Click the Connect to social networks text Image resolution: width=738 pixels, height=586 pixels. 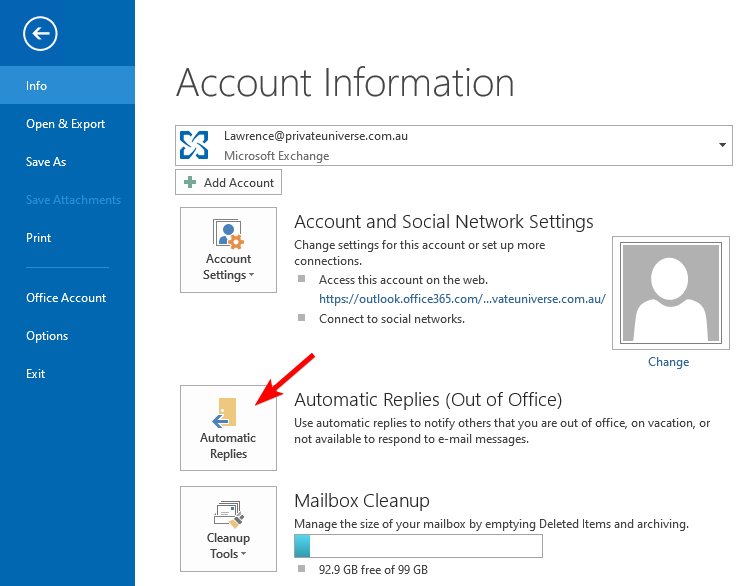point(392,319)
